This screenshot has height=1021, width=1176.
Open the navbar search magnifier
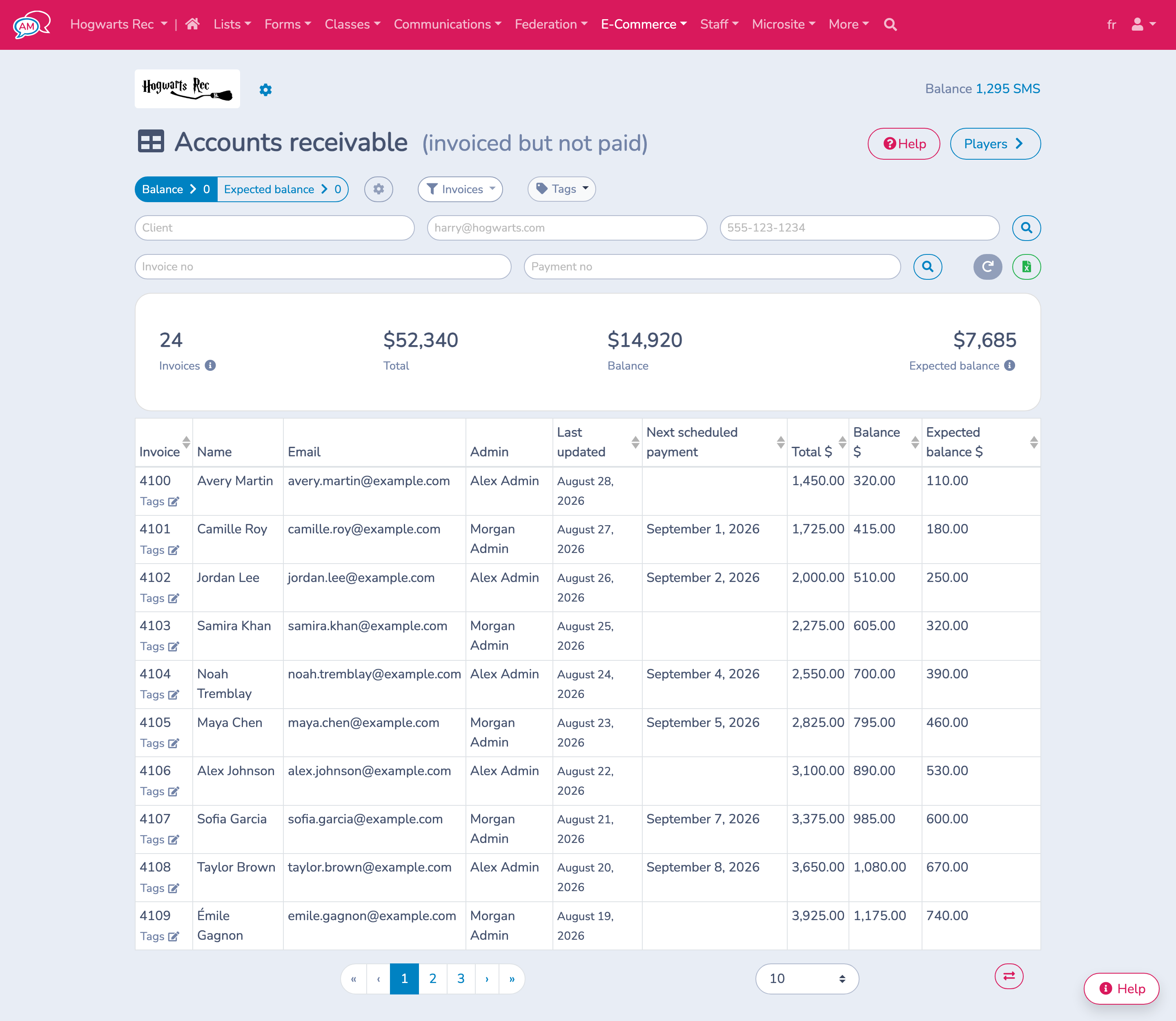click(890, 25)
